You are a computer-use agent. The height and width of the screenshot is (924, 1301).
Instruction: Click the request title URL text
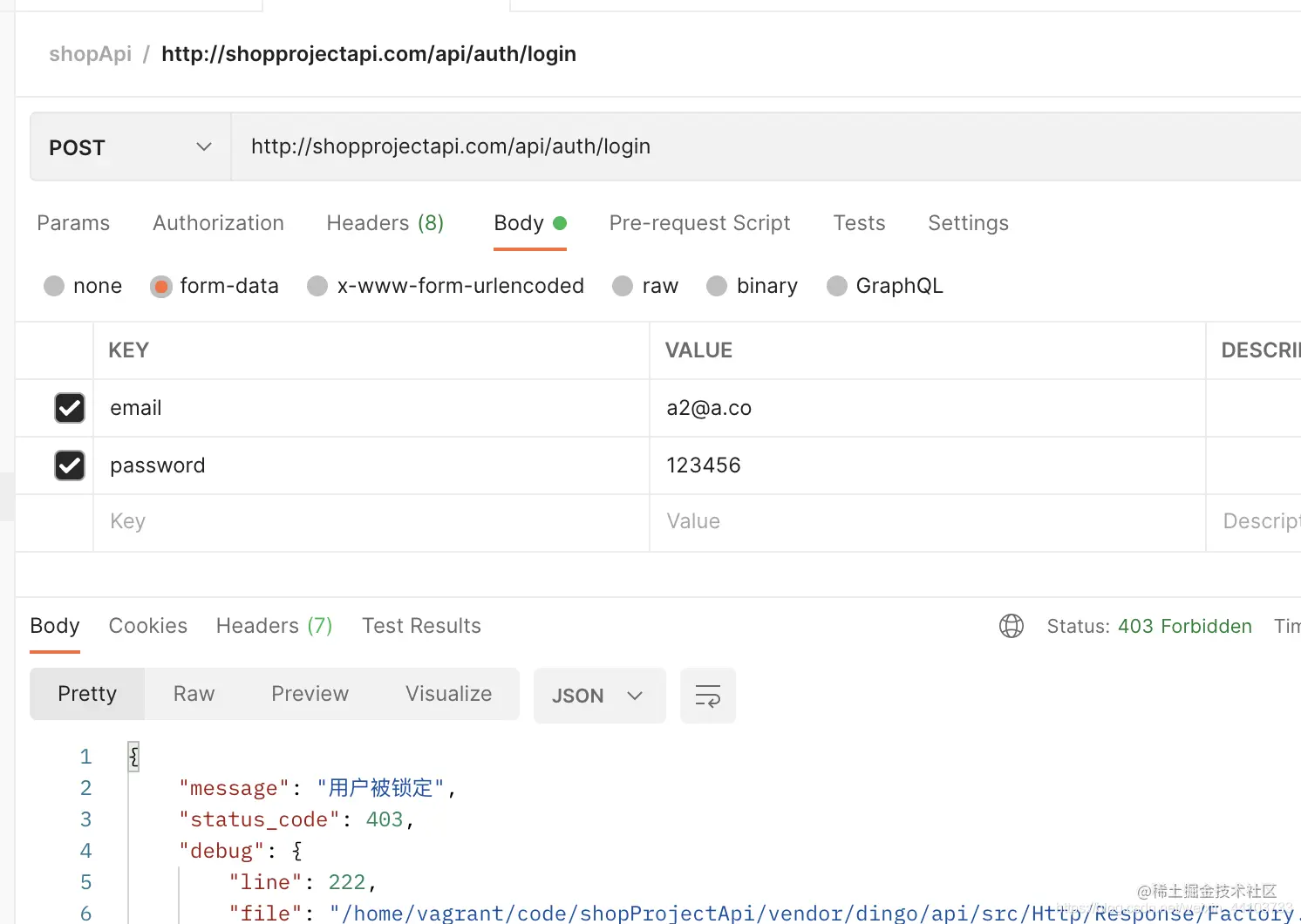(x=369, y=54)
